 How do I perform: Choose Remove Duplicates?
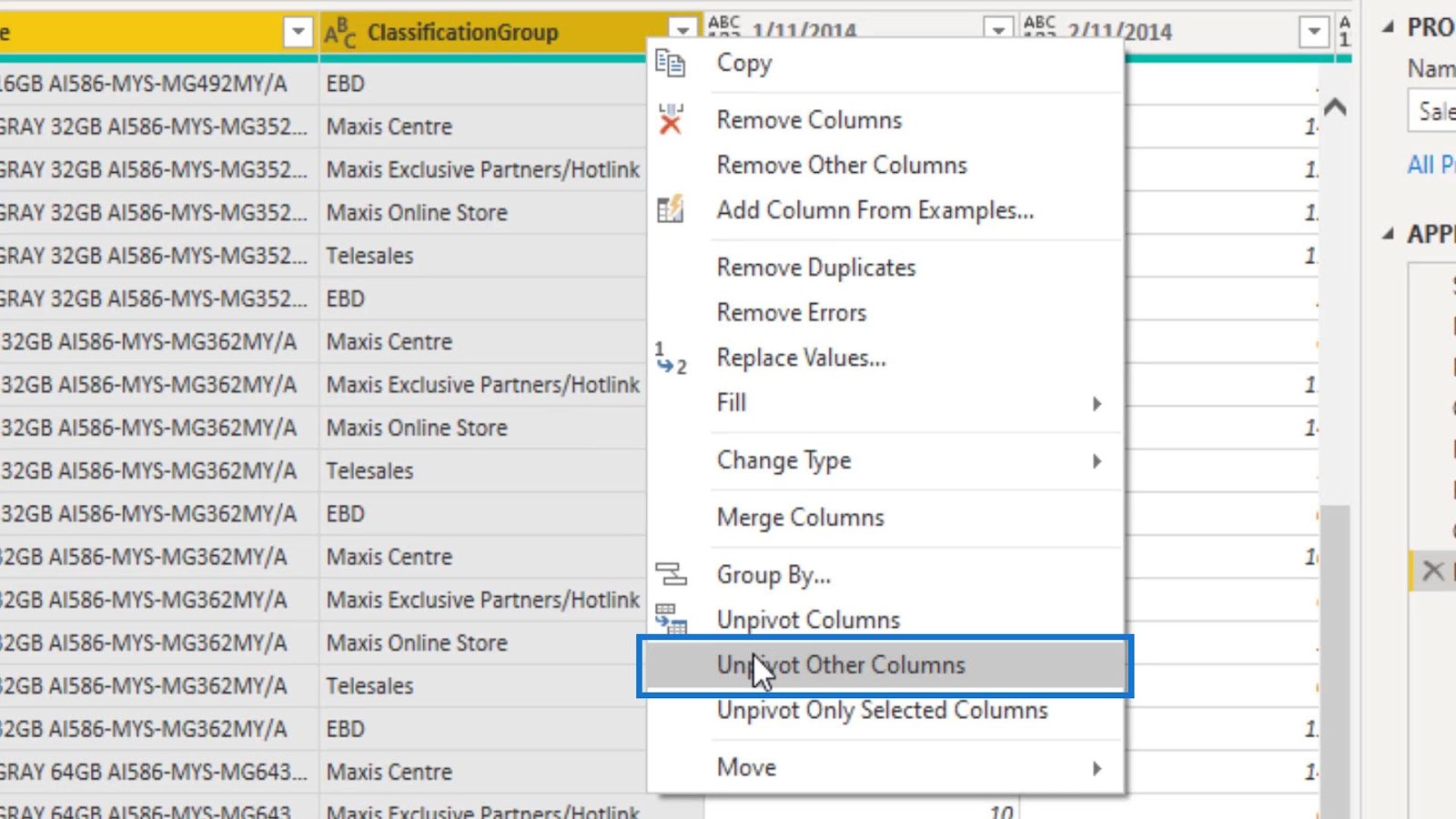886,268
